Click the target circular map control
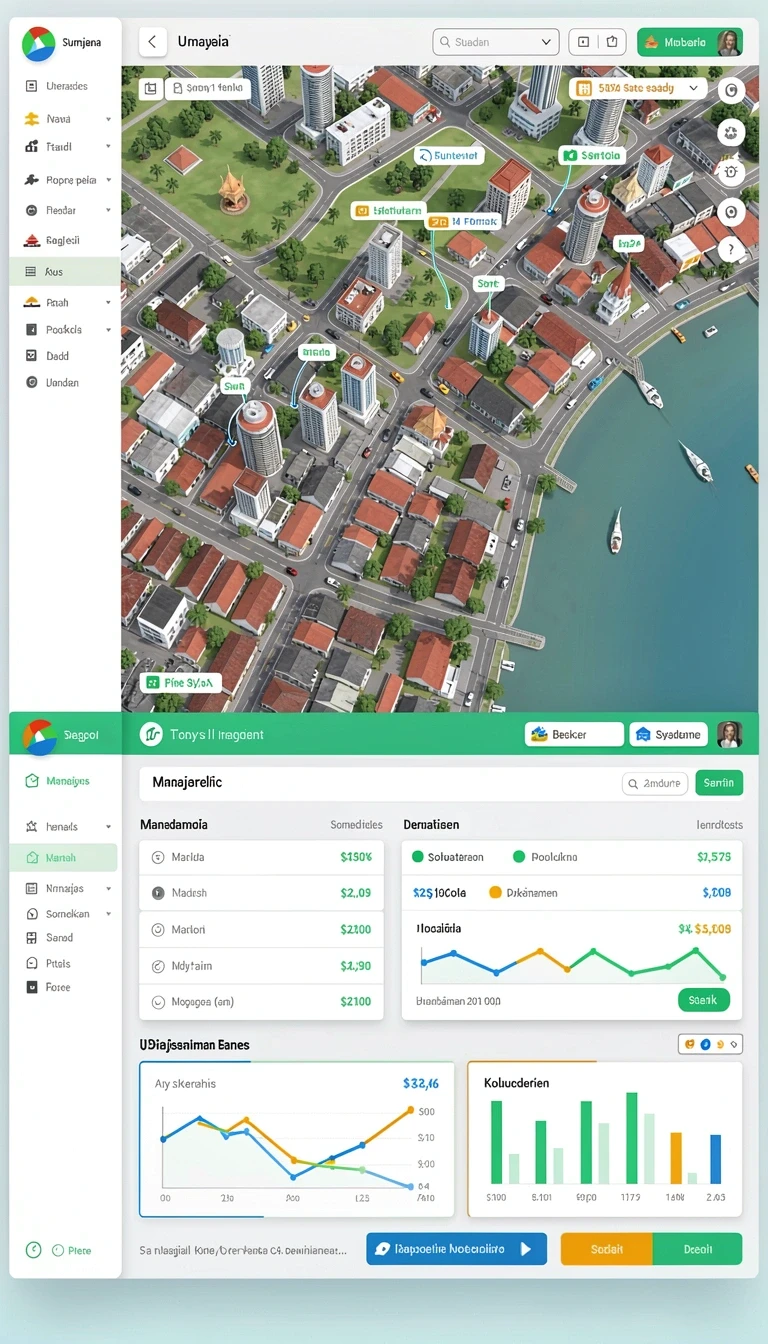The height and width of the screenshot is (1344, 768). (731, 212)
